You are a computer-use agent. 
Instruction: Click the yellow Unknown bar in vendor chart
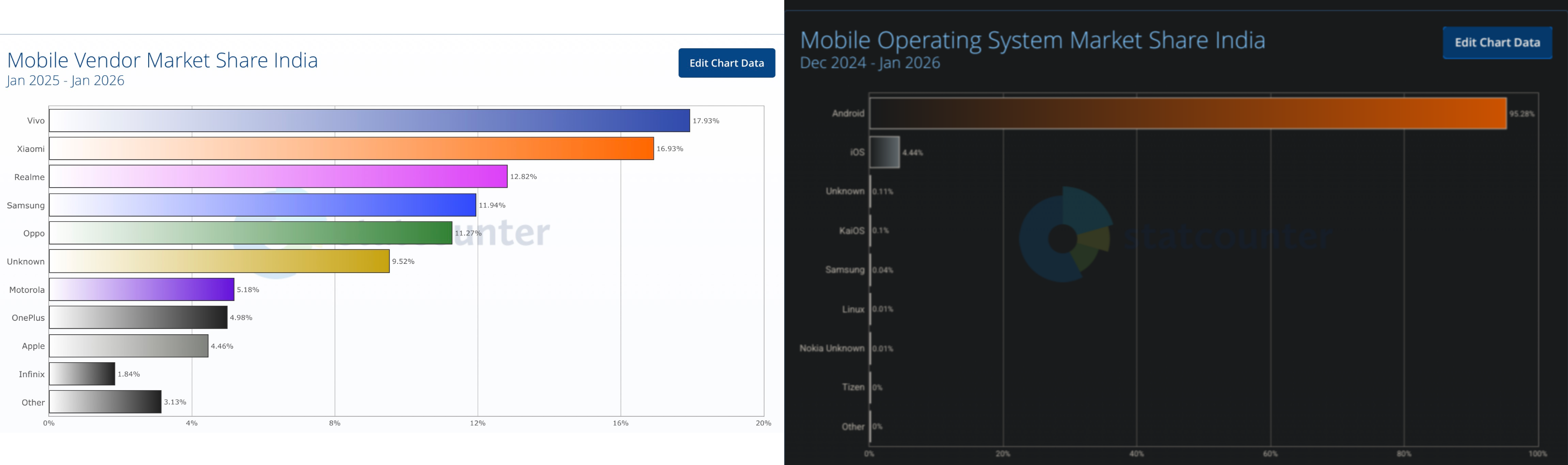tap(219, 261)
